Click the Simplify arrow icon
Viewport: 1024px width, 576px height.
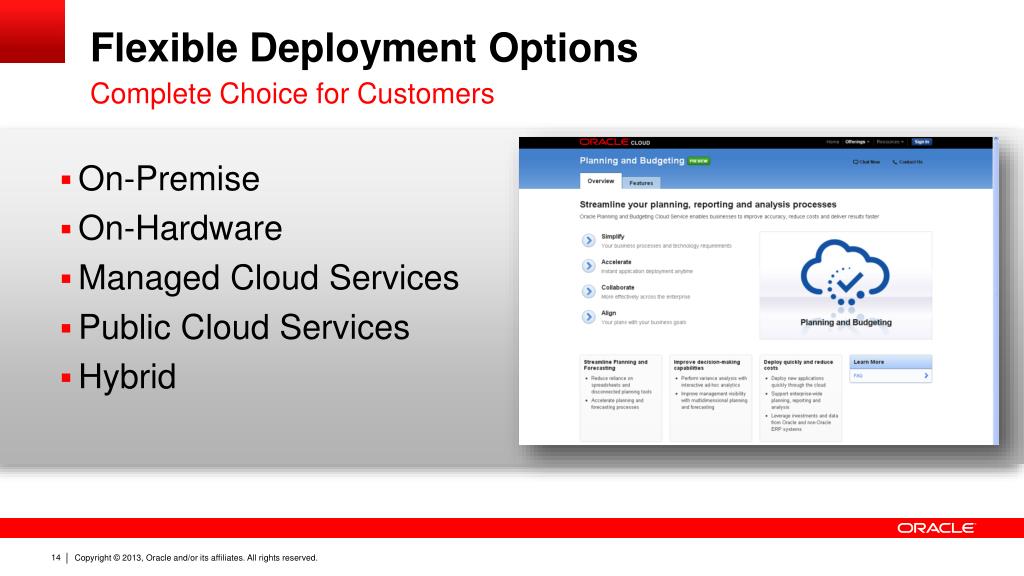pyautogui.click(x=588, y=240)
